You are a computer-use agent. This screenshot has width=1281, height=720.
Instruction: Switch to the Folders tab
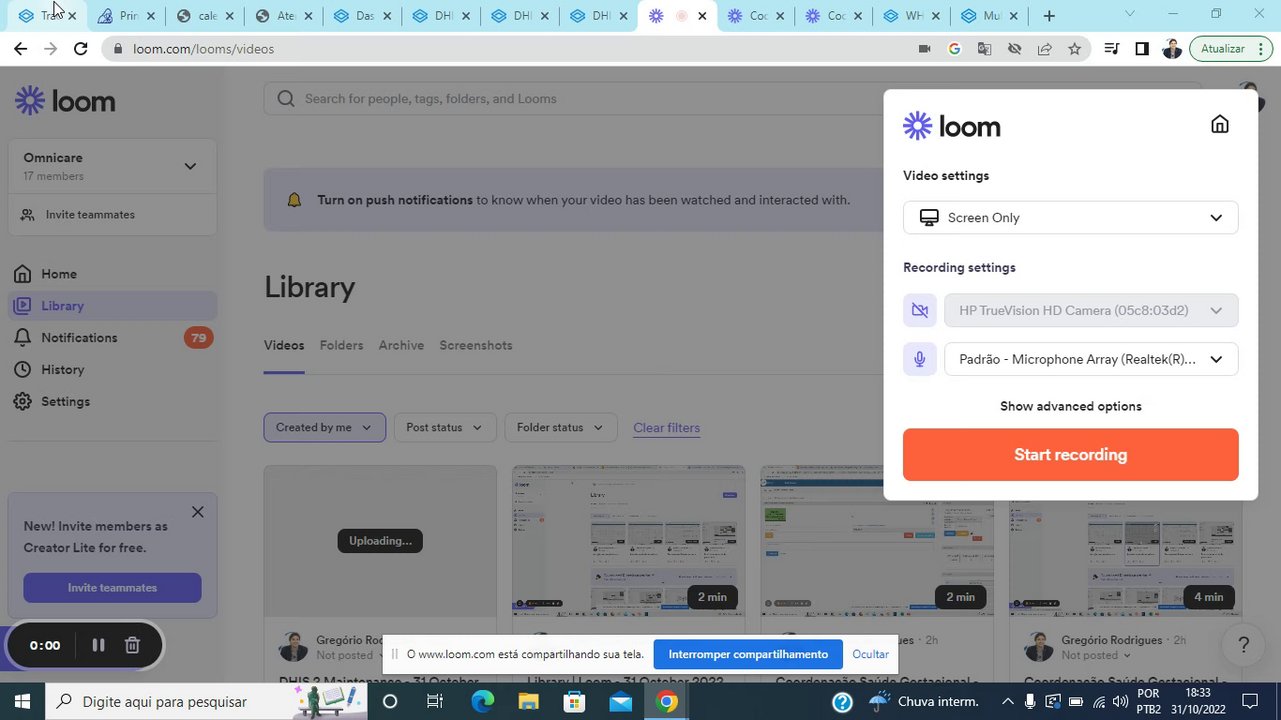(x=341, y=345)
